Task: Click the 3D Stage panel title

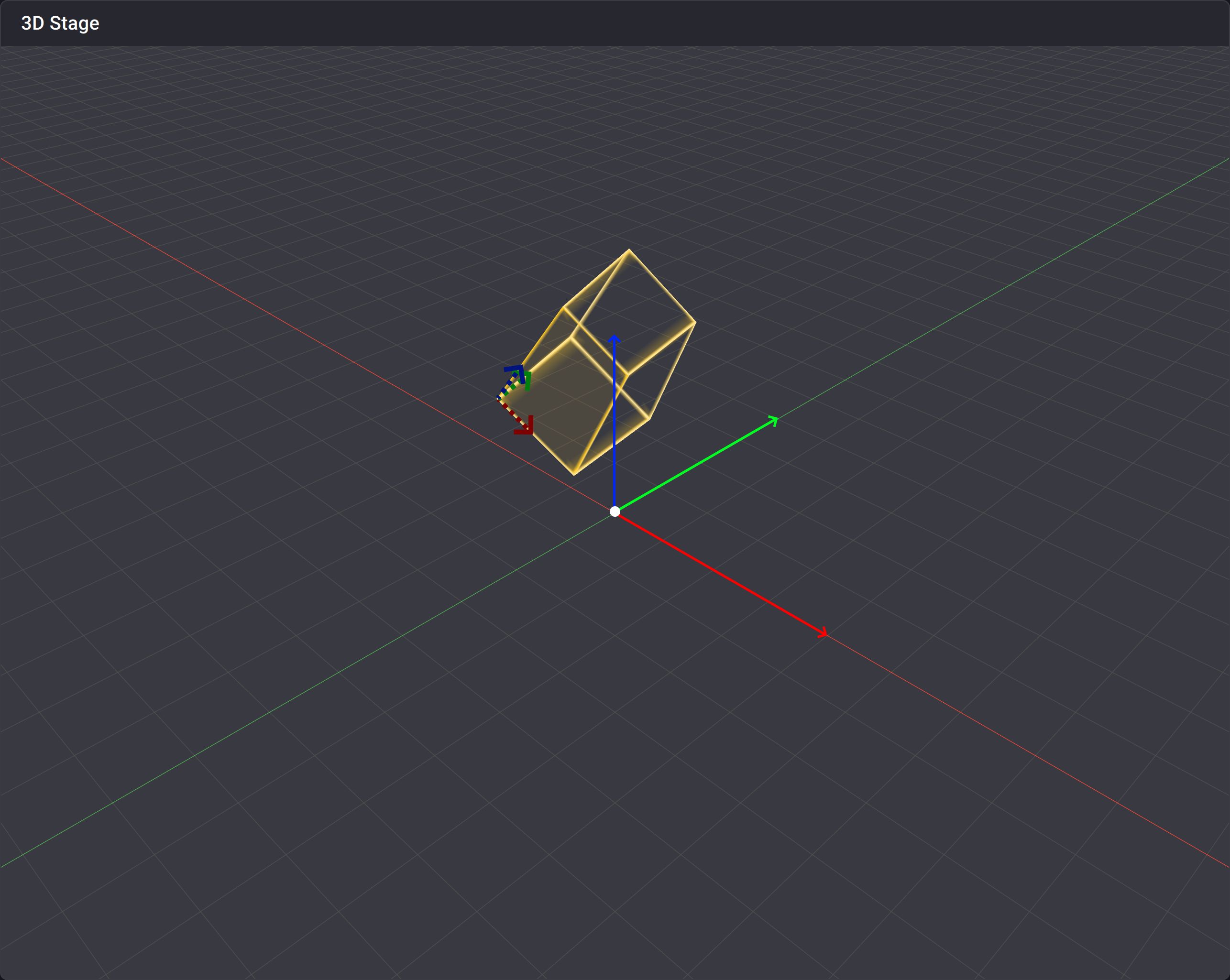Action: 60,23
